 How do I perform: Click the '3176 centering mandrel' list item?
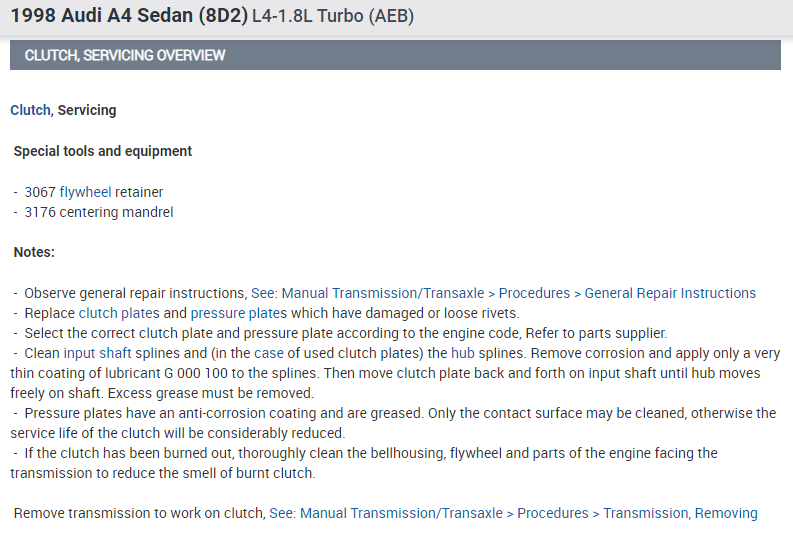tap(99, 212)
